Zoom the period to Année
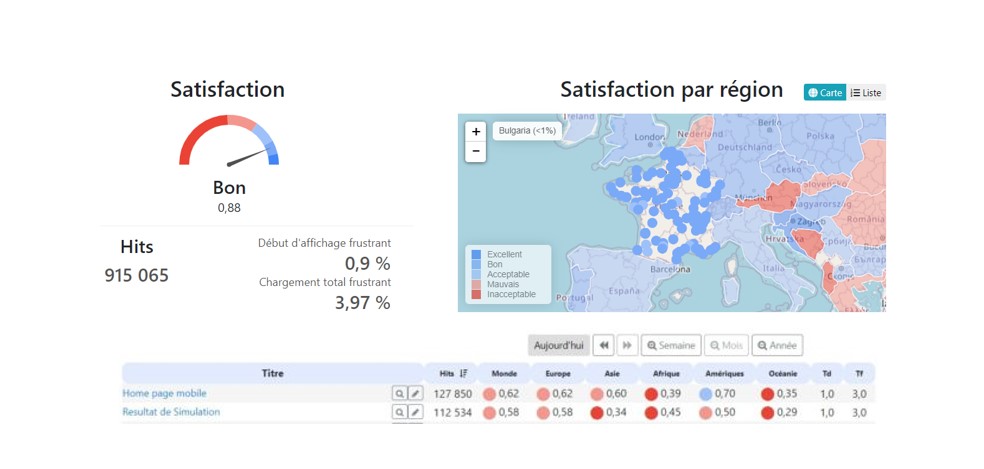 [777, 345]
